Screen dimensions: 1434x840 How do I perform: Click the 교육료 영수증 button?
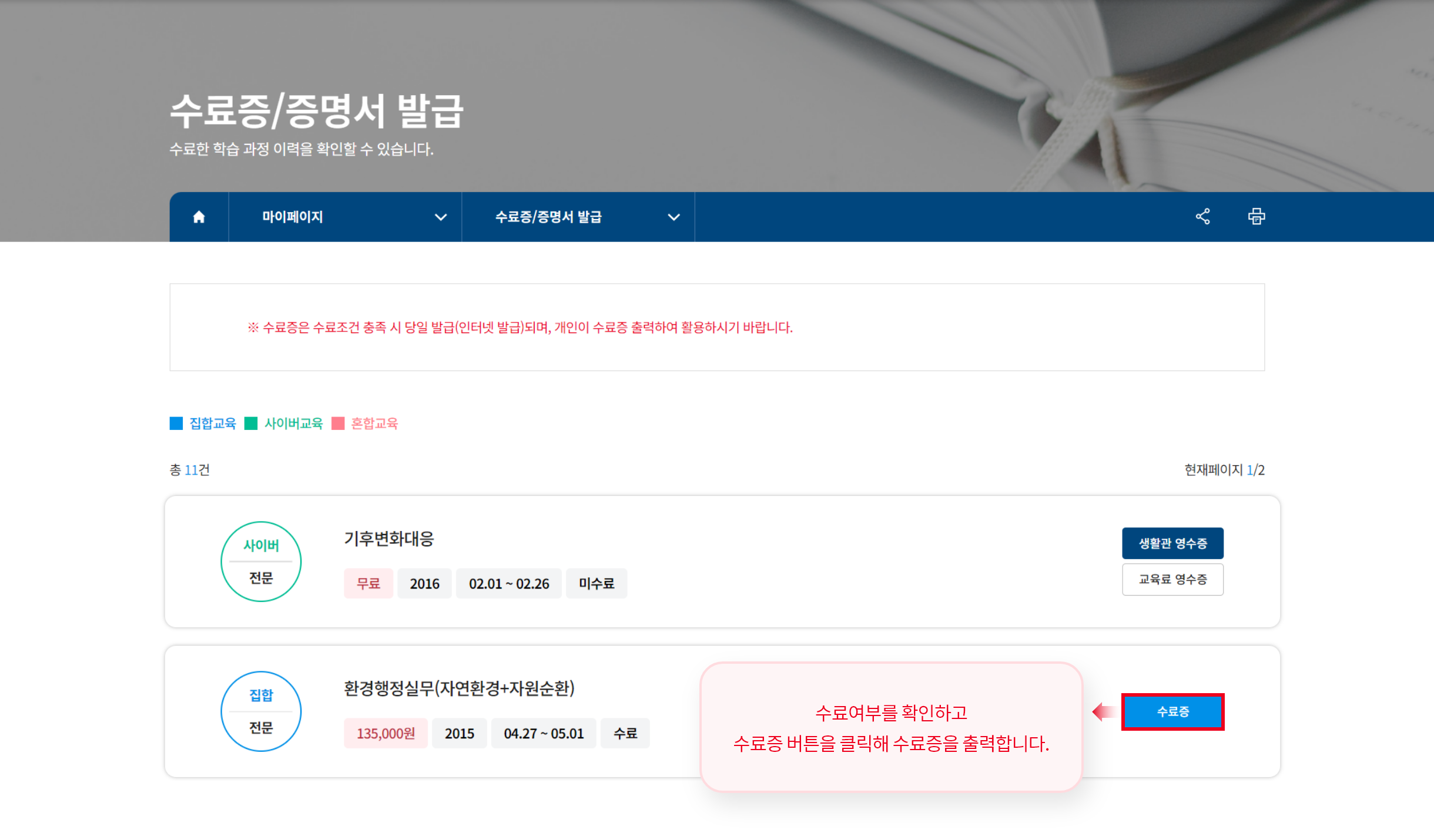coord(1173,579)
